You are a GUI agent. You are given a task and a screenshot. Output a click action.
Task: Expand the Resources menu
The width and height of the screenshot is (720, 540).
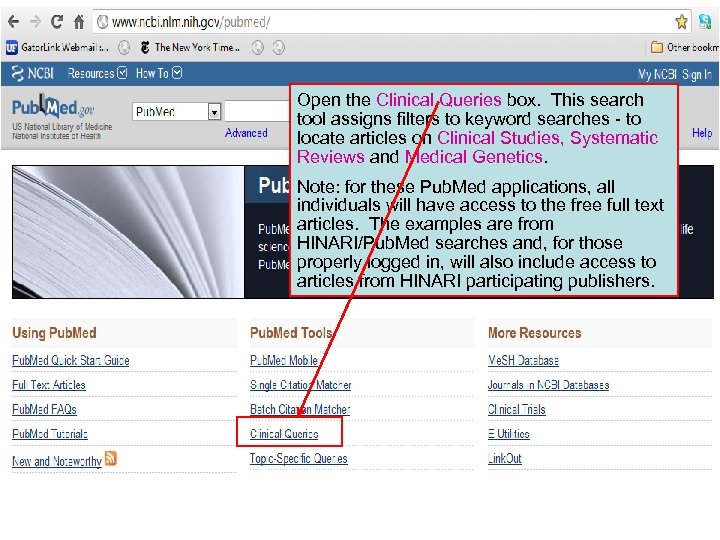97,73
